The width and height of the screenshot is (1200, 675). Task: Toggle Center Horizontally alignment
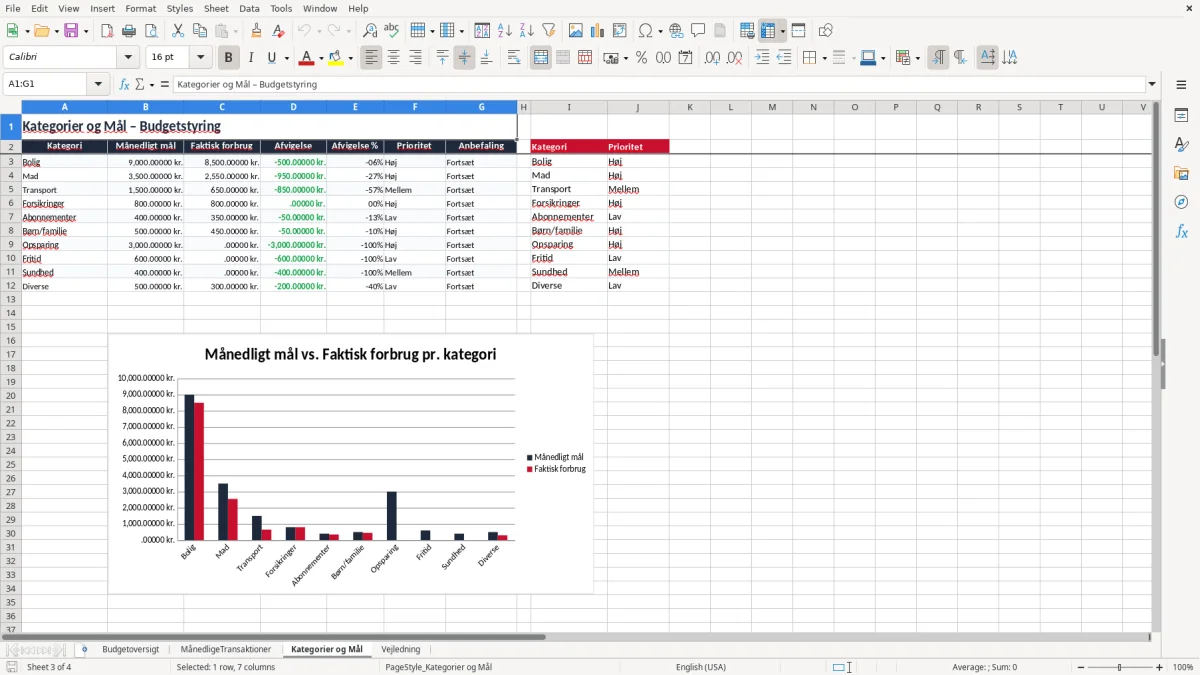pos(394,58)
